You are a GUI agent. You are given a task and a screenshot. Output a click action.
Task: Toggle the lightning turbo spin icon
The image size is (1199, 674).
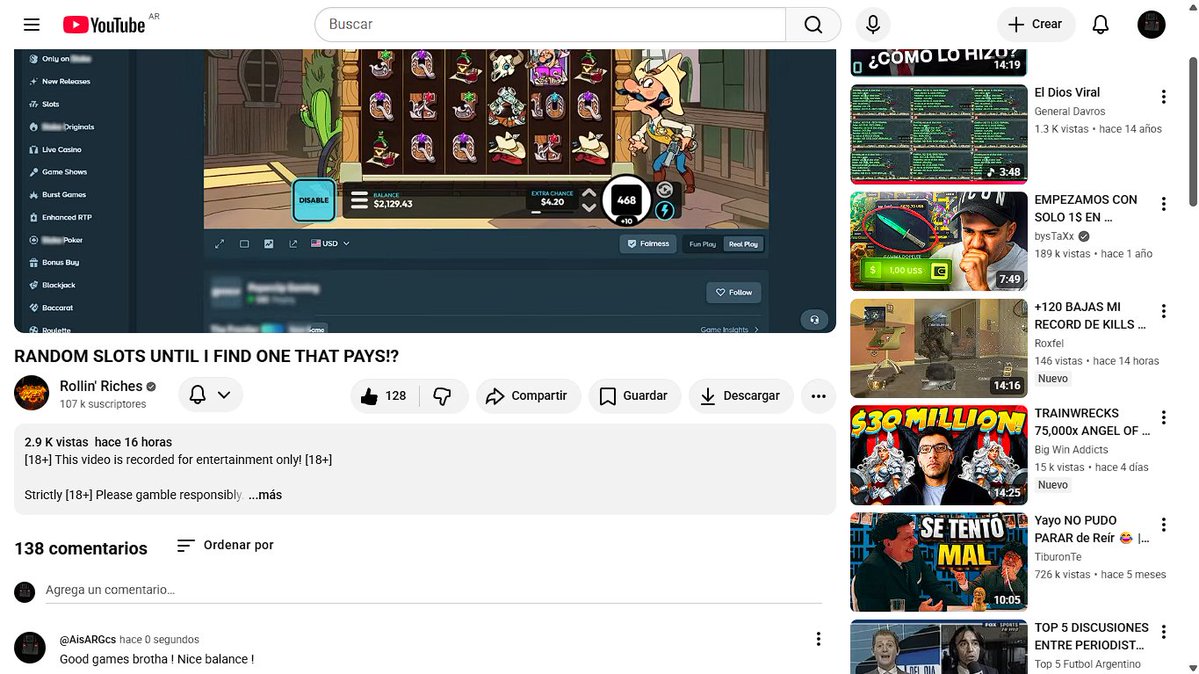click(x=665, y=210)
